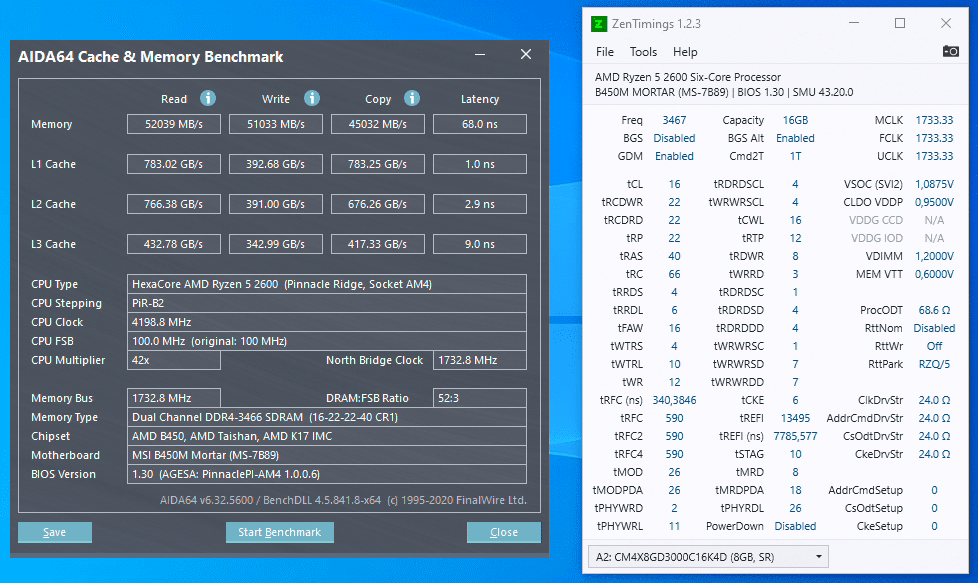Click the VDIMM value 1,2000V
The height and width of the screenshot is (583, 978).
934,256
